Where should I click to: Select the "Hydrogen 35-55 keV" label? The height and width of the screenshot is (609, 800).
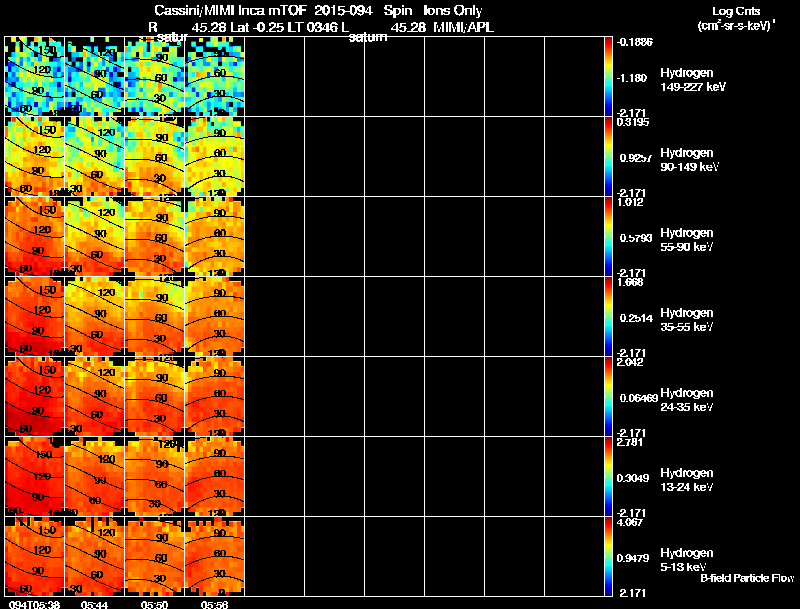pos(687,320)
